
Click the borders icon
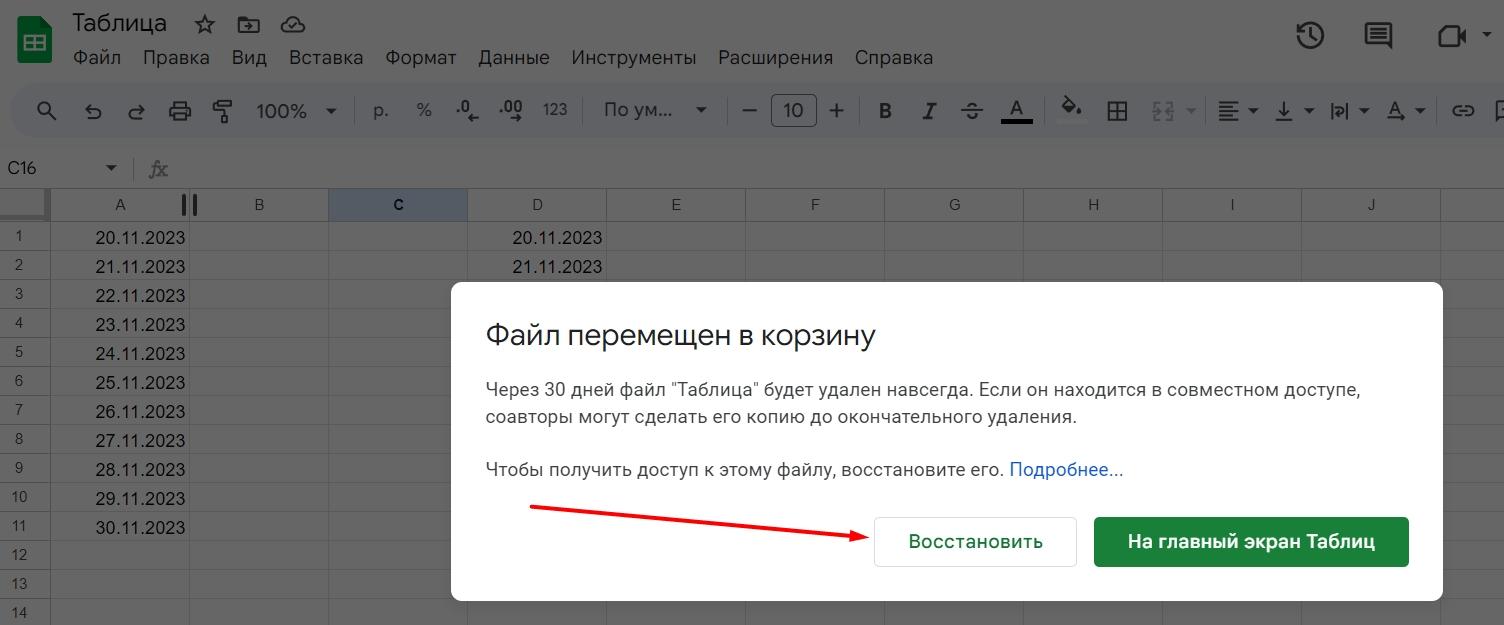1117,111
